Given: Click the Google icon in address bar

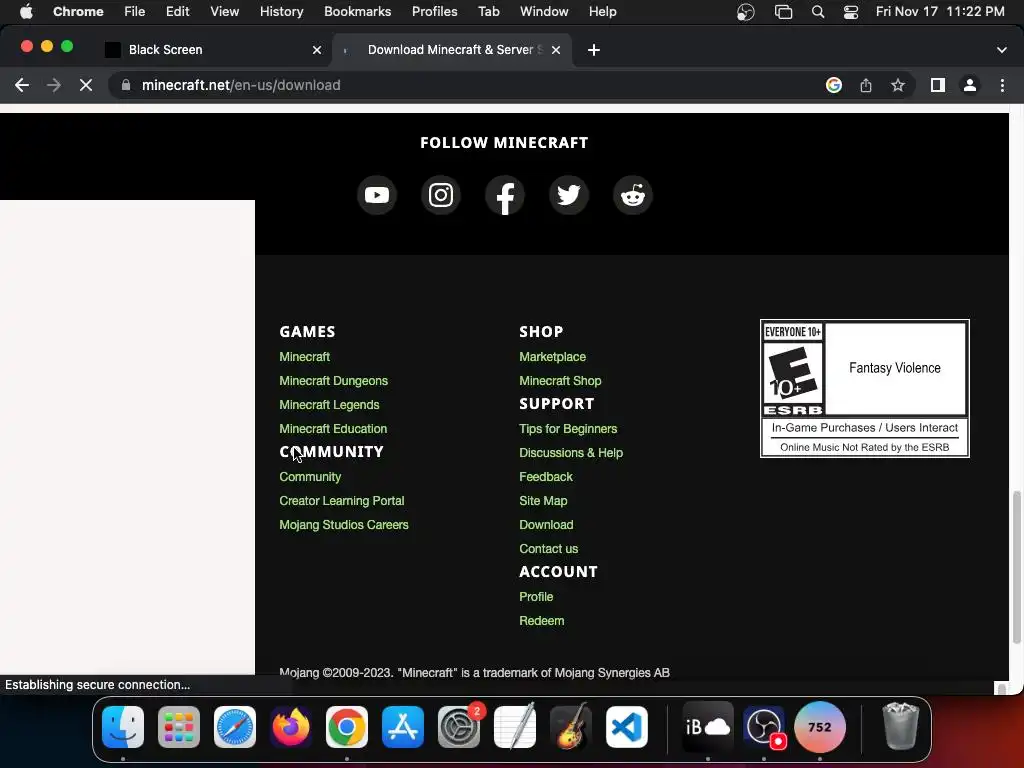Looking at the screenshot, I should click(x=834, y=85).
